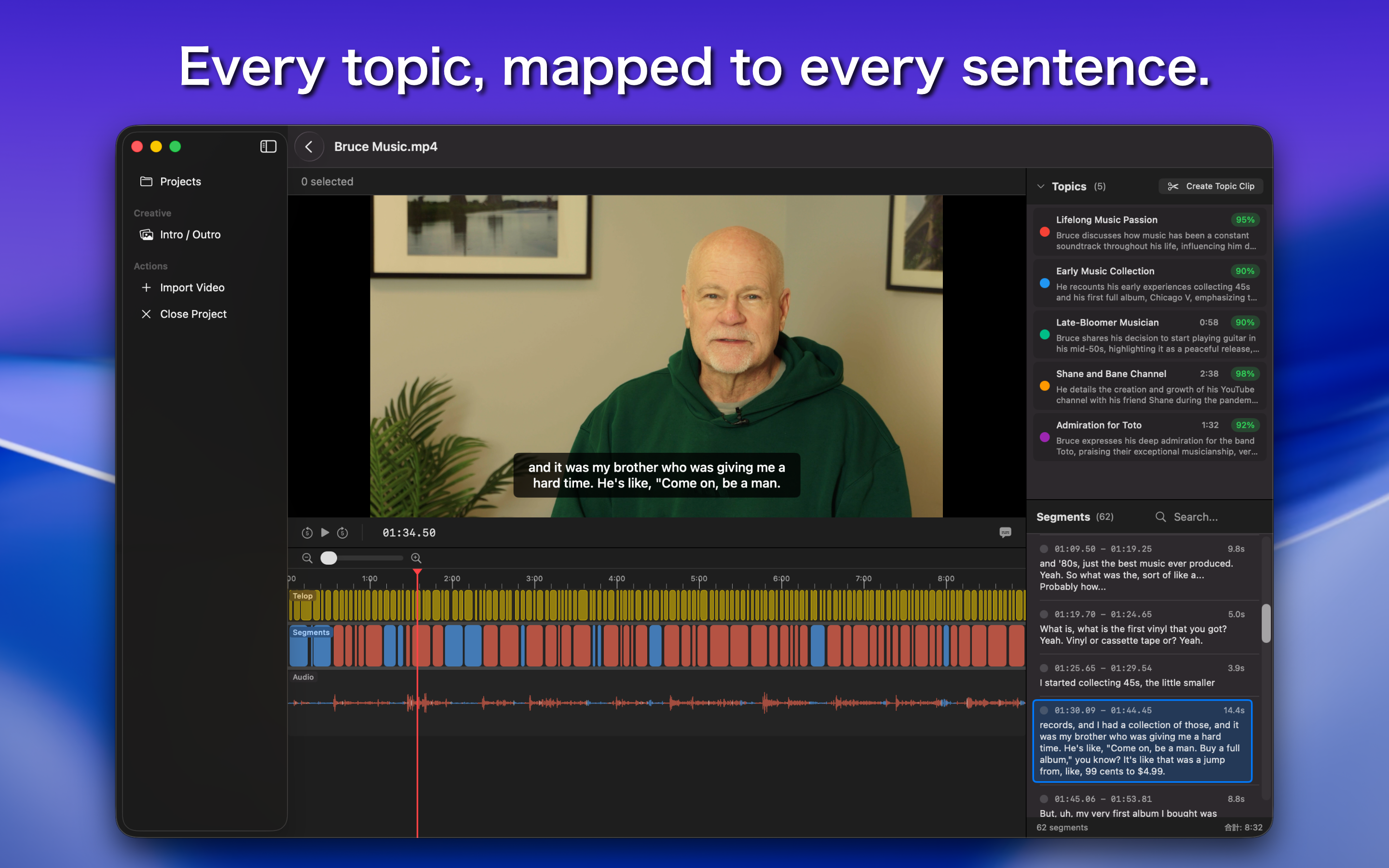1389x868 pixels.
Task: Check the 01:19.70 segment selection circle
Action: (x=1044, y=614)
